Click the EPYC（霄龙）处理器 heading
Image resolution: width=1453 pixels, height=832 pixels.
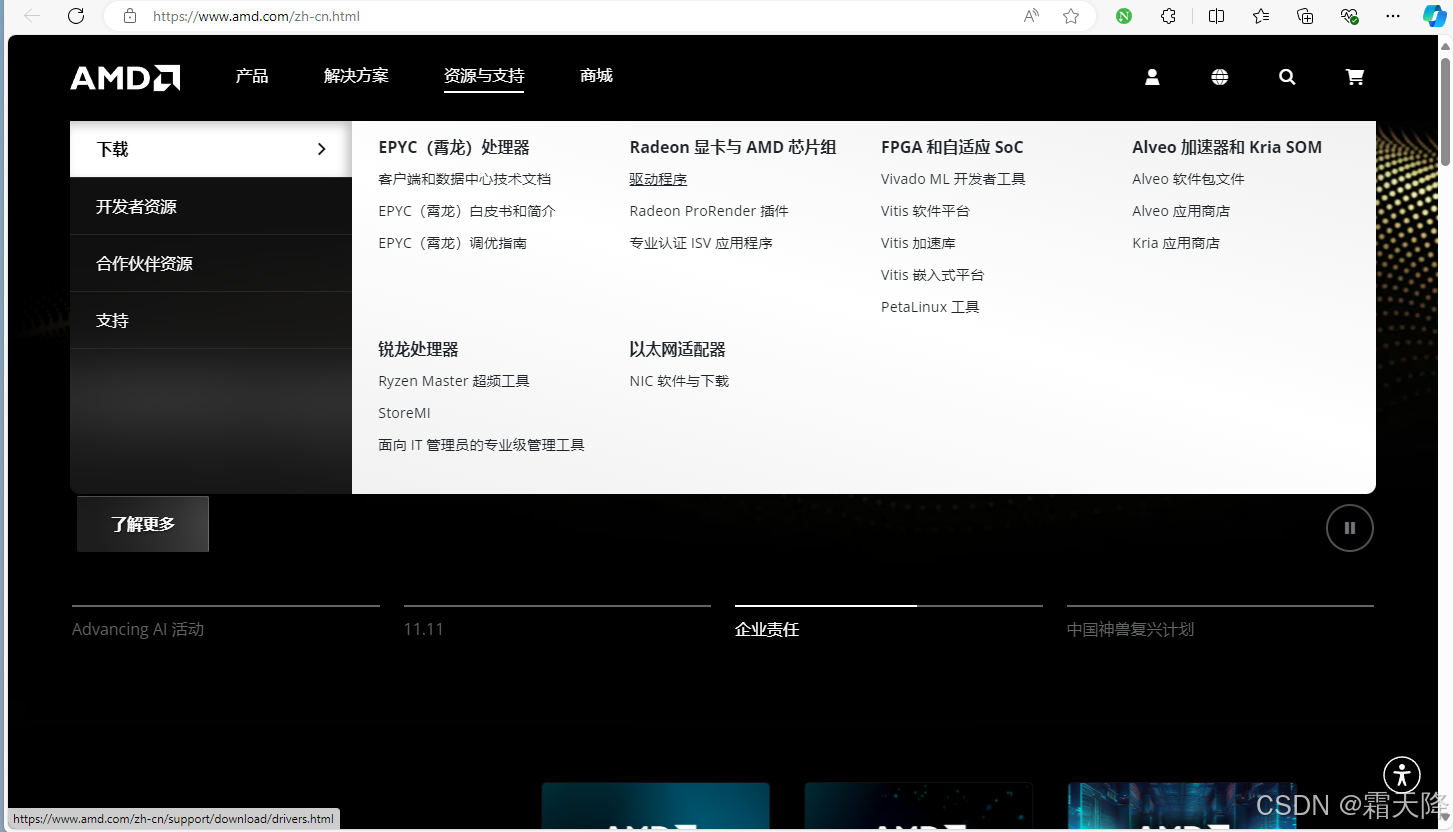(x=454, y=147)
